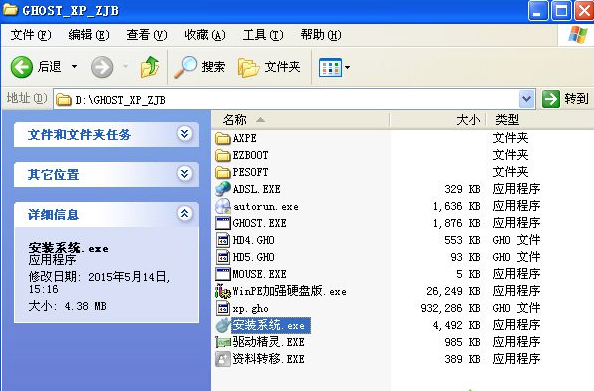The image size is (594, 391).
Task: Select the HD5.GHO file icon
Action: 223,257
